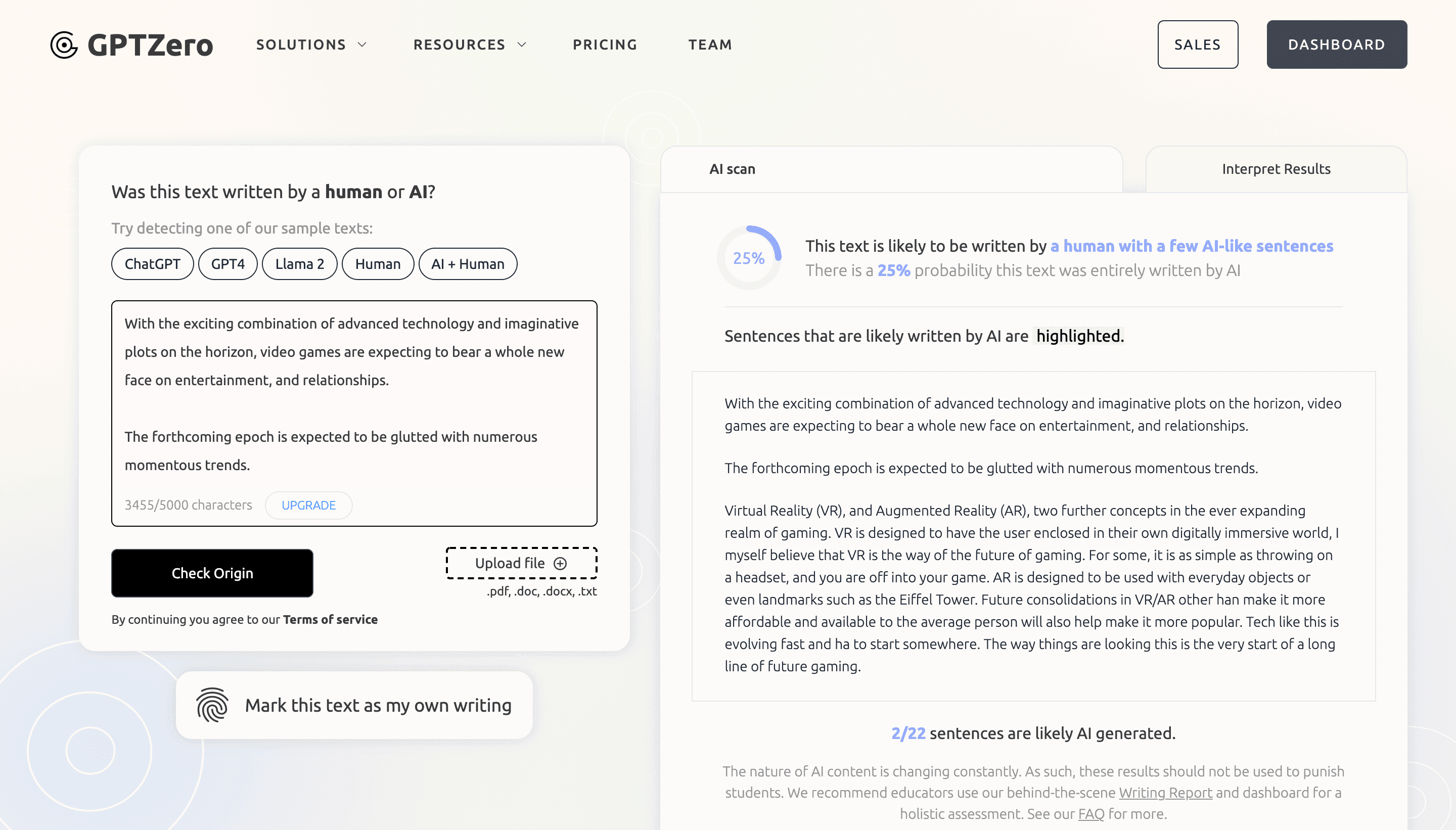Select the AI + Human sample chip
Image resolution: width=1456 pixels, height=830 pixels.
pos(468,264)
